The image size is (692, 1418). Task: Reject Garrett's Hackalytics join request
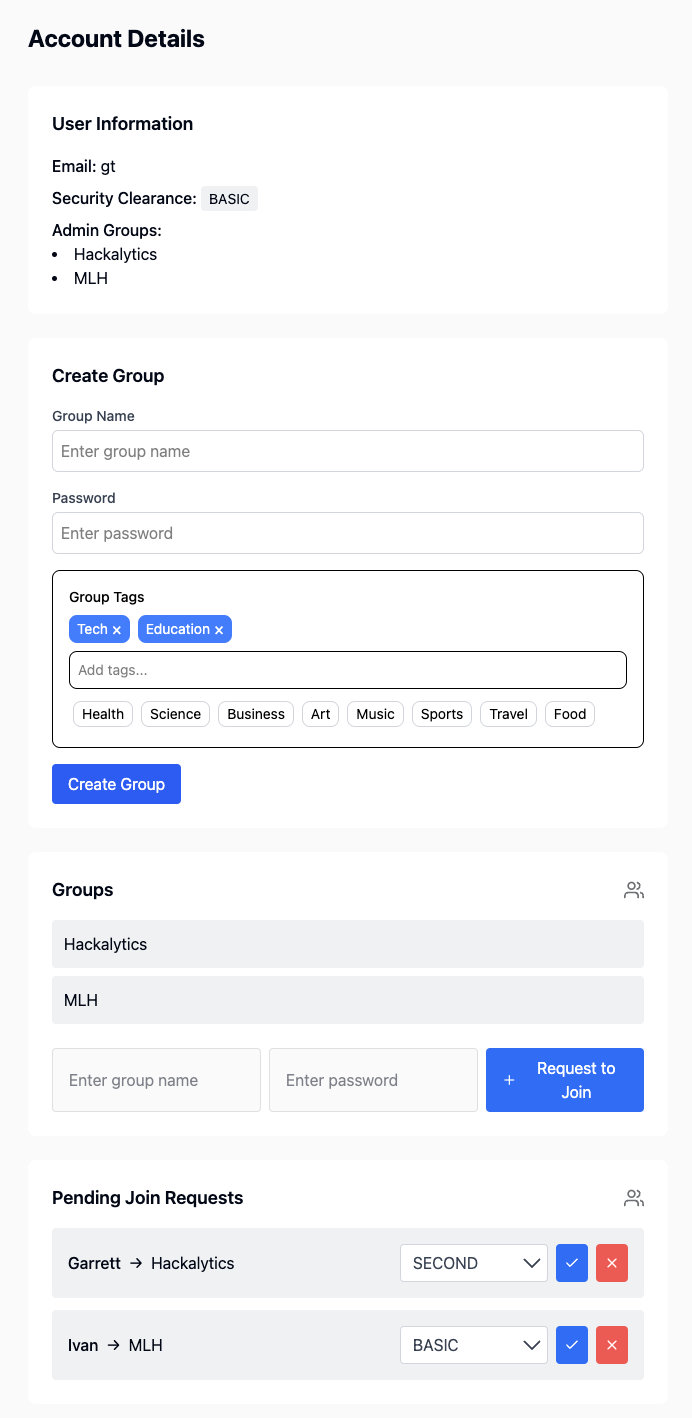pos(612,1263)
